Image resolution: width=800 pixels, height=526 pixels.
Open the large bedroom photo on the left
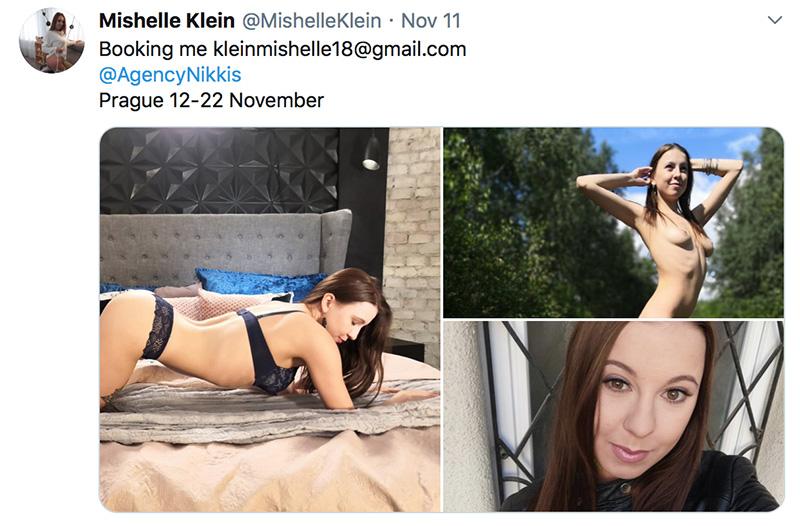270,319
